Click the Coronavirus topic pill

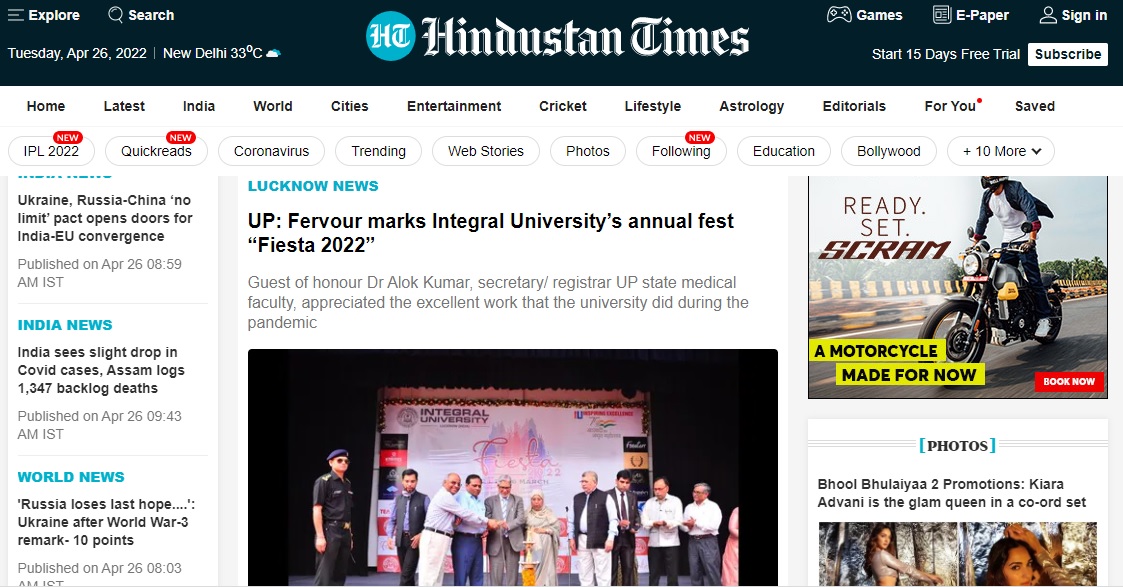[271, 151]
